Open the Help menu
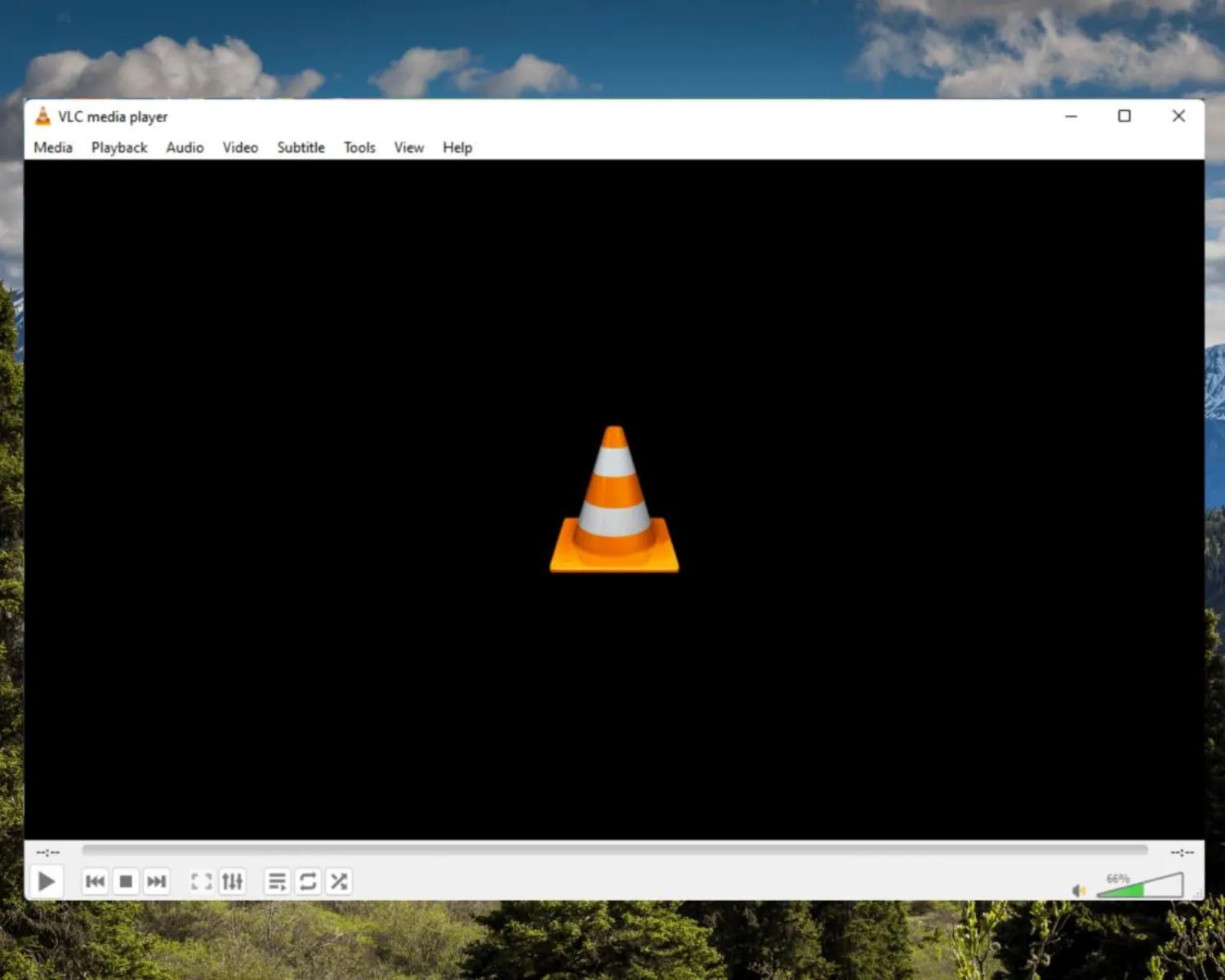The image size is (1225, 980). click(x=457, y=147)
